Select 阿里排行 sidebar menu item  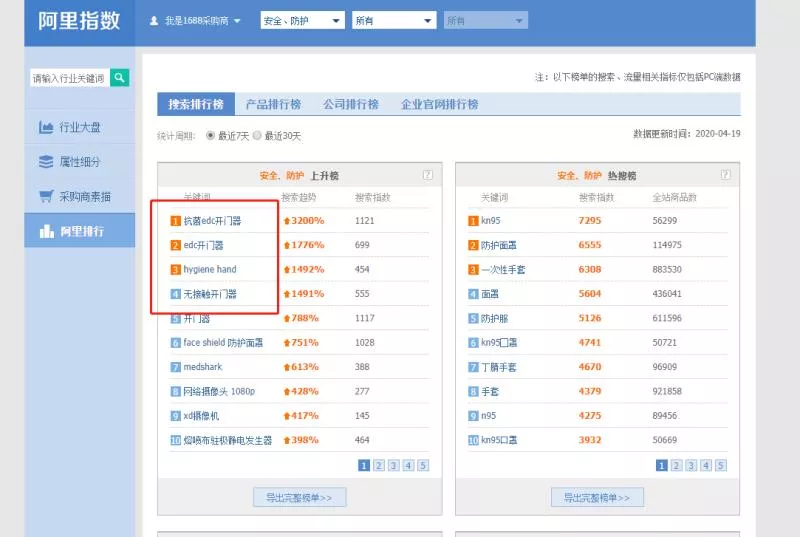(80, 231)
